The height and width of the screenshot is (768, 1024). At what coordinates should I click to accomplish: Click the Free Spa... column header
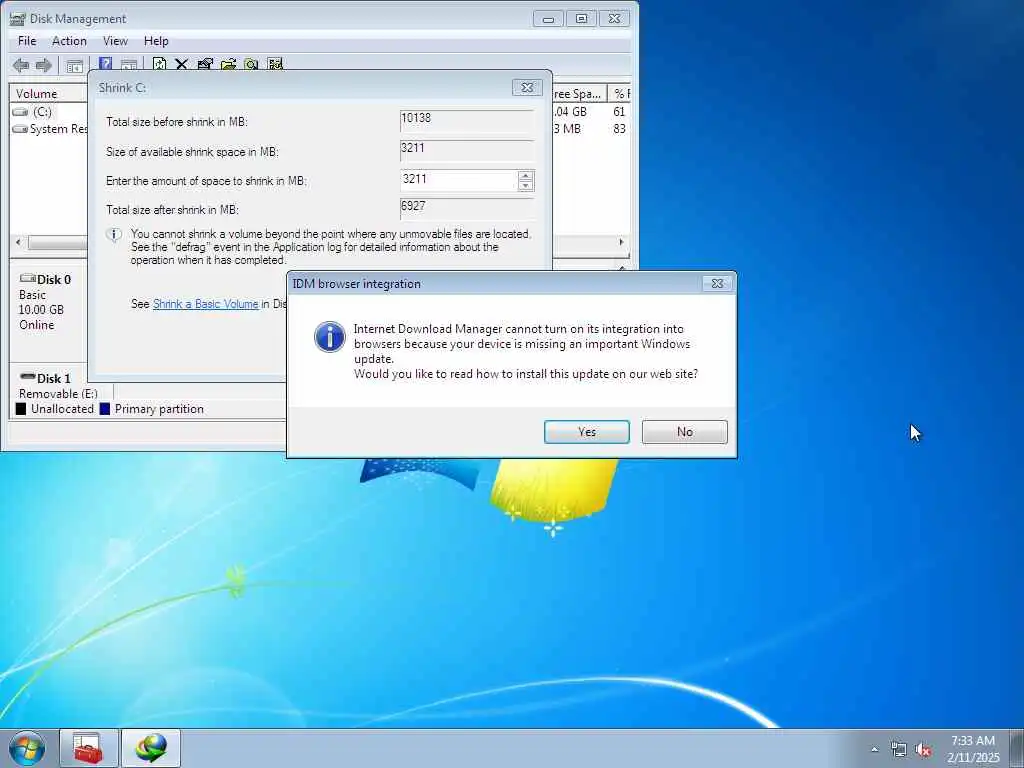[x=579, y=93]
